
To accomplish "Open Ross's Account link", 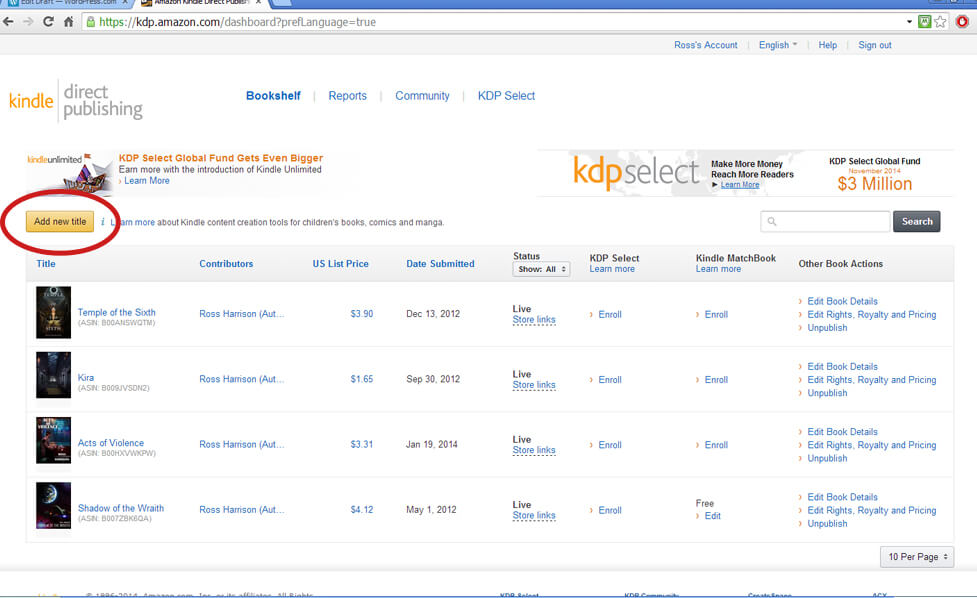I will (705, 45).
